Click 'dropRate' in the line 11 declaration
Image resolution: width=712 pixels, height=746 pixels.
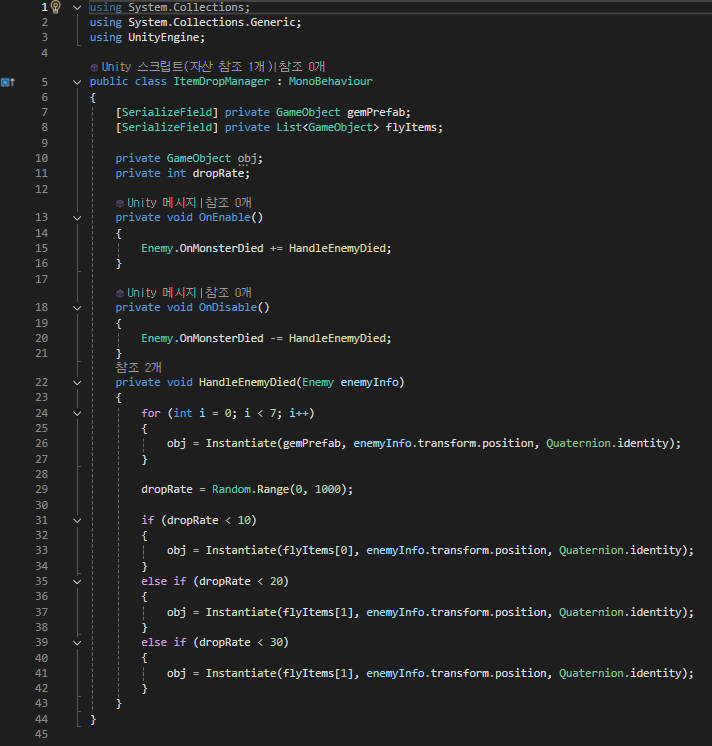218,173
